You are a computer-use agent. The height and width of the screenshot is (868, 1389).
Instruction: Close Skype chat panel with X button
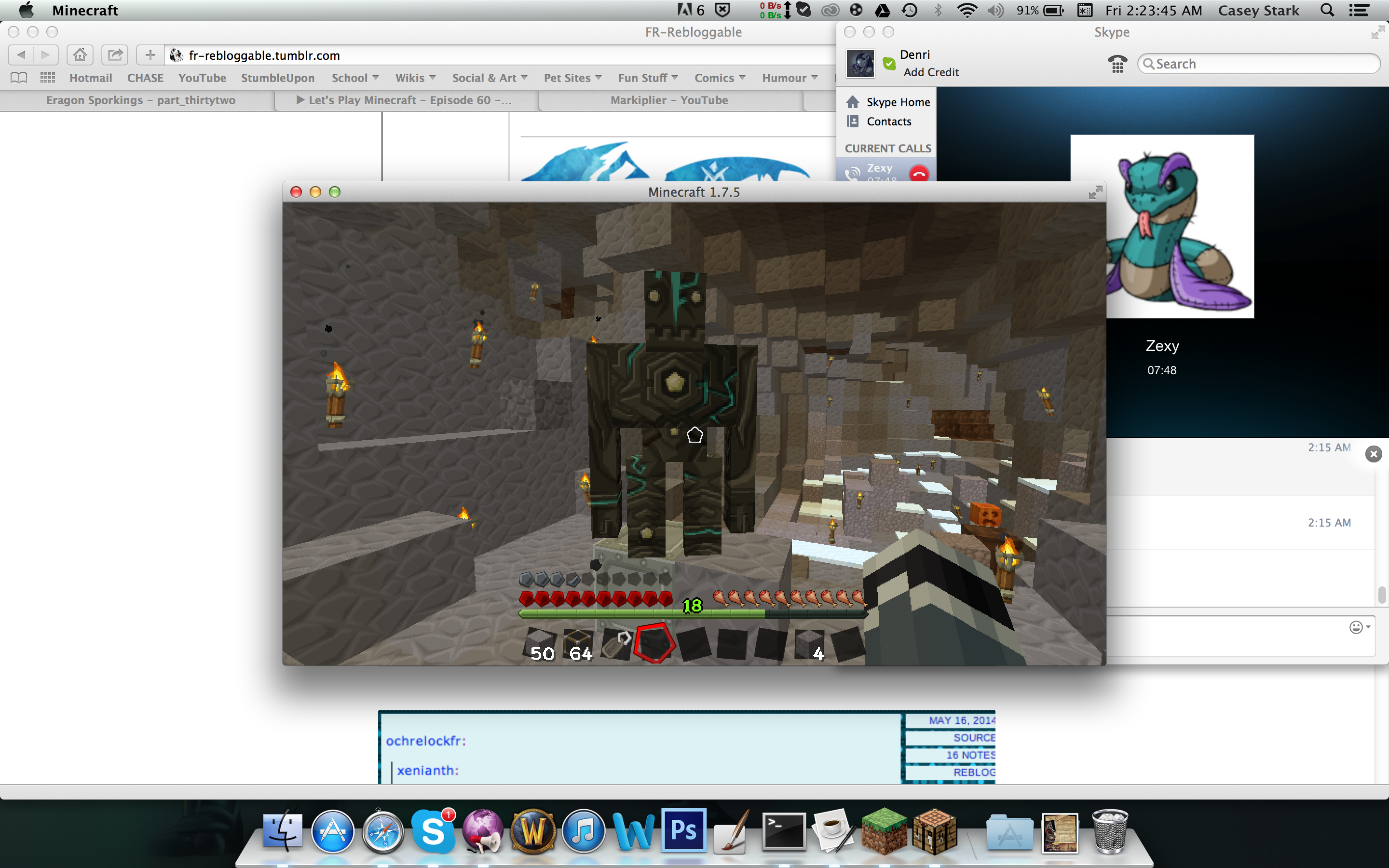(1374, 454)
